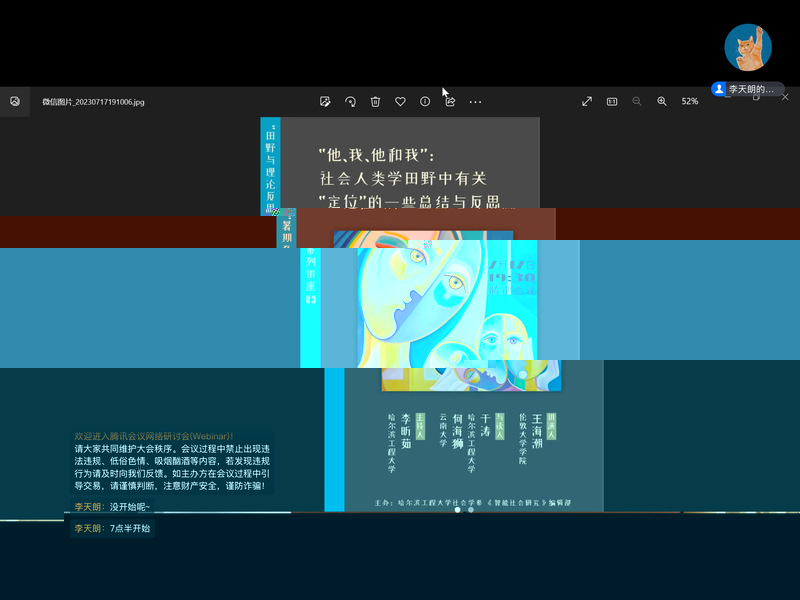Click host name 李昕茹 on the poster
This screenshot has width=800, height=600.
[406, 432]
